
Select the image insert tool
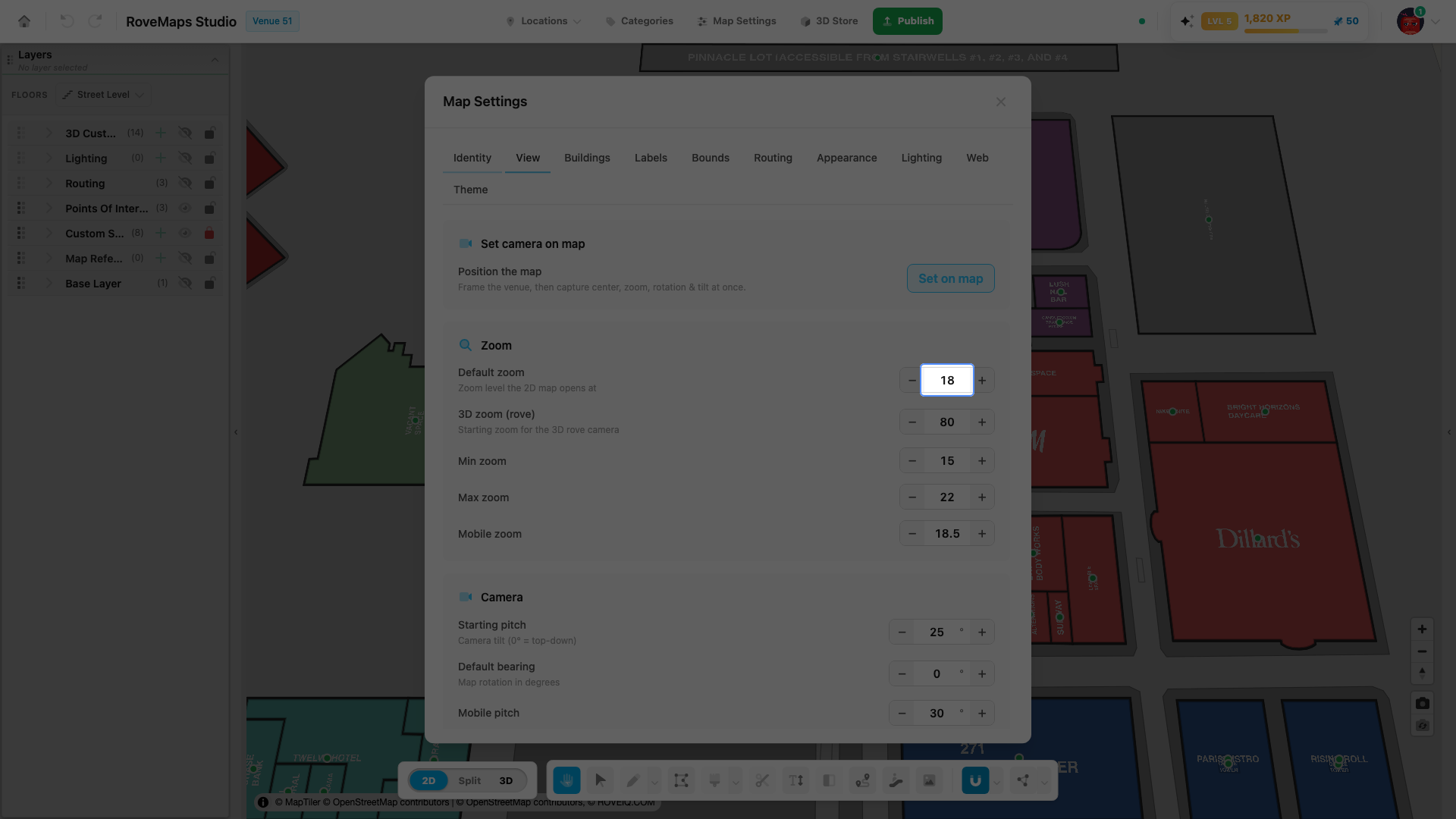point(929,780)
